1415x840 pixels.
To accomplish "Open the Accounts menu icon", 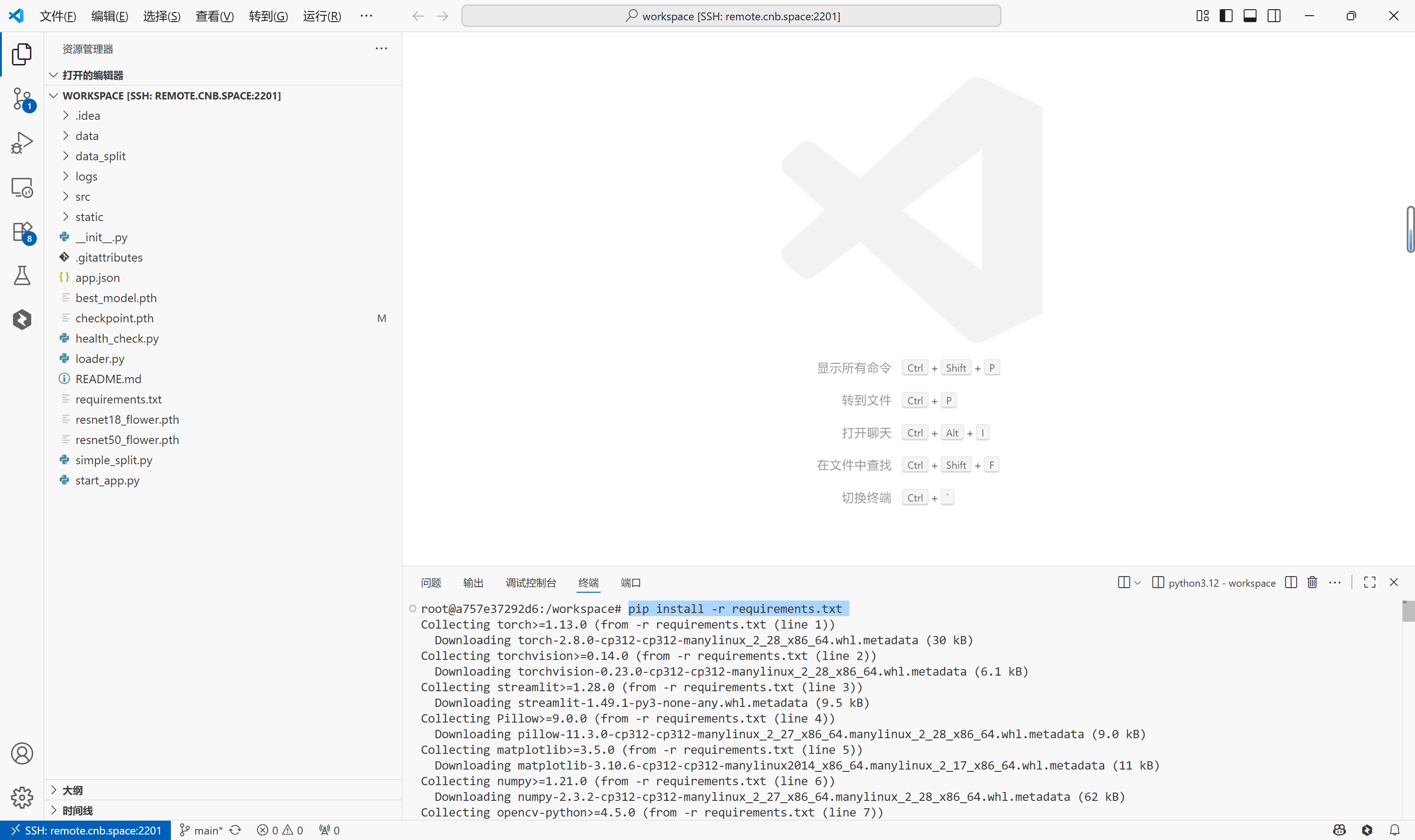I will click(22, 753).
